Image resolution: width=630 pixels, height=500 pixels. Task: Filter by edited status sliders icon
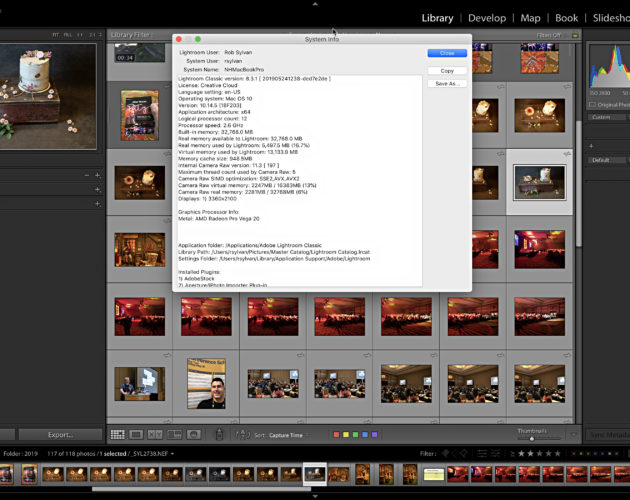481,453
